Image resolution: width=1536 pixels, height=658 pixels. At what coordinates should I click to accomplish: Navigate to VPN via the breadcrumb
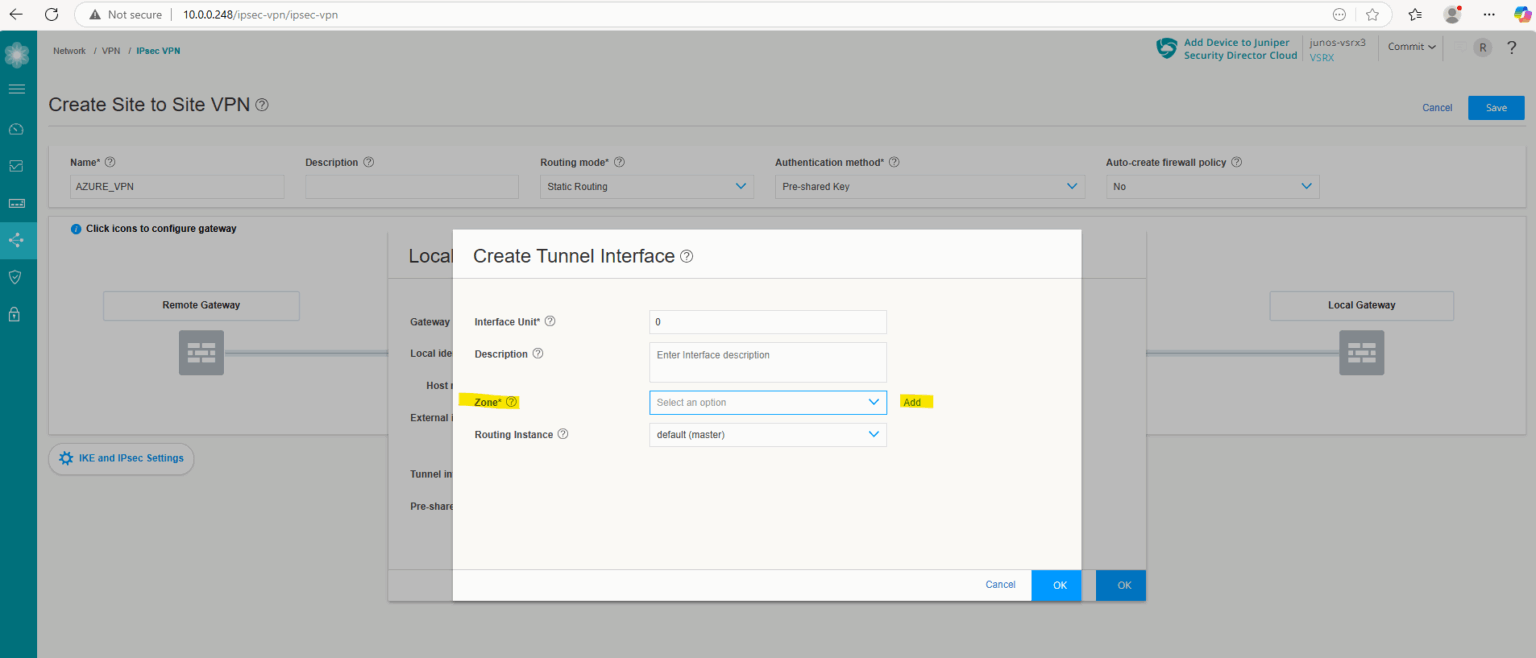click(x=110, y=50)
